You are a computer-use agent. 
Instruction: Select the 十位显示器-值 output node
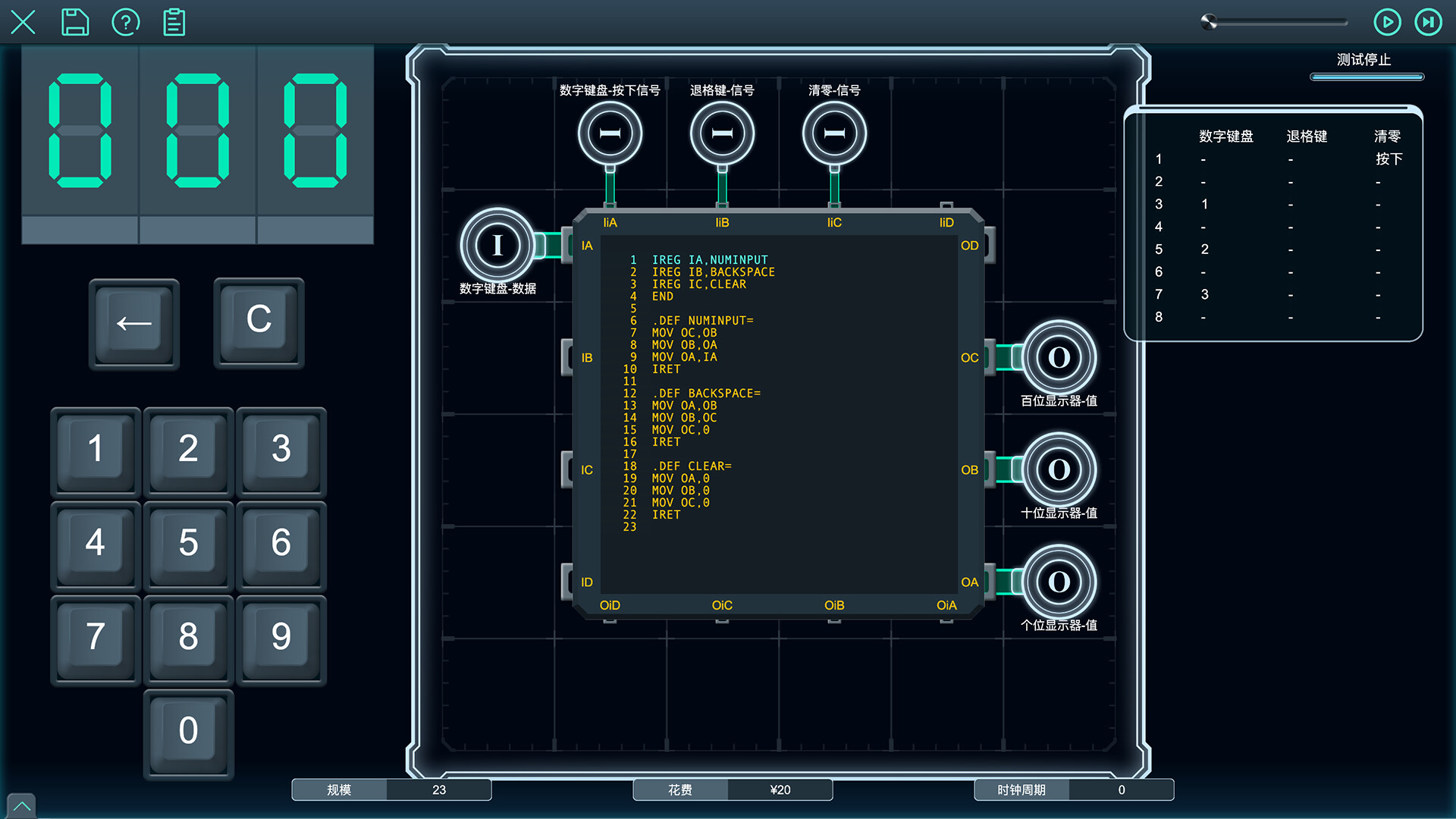(1058, 469)
